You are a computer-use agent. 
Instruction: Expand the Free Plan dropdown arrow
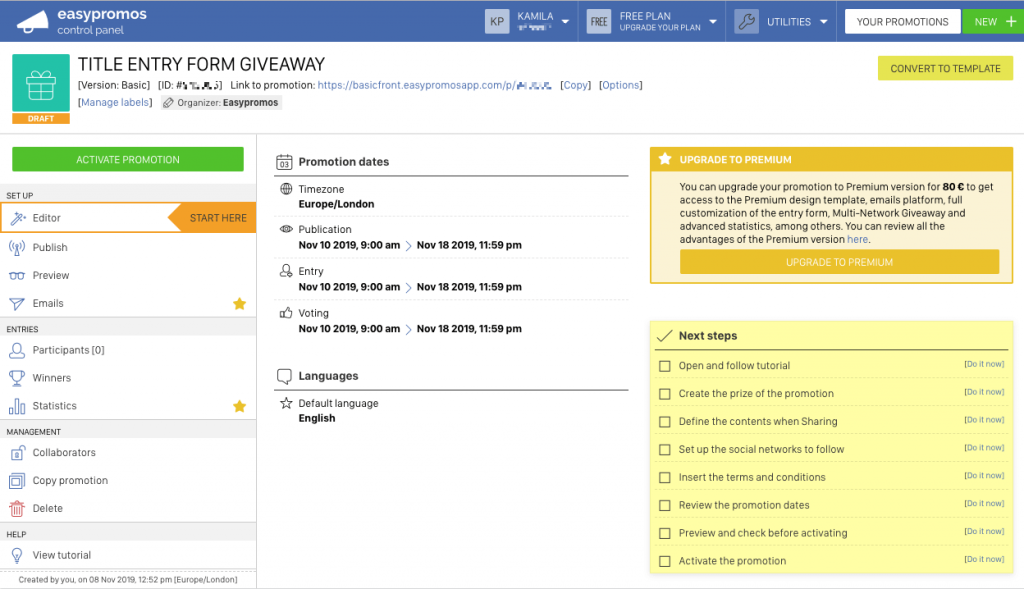713,22
